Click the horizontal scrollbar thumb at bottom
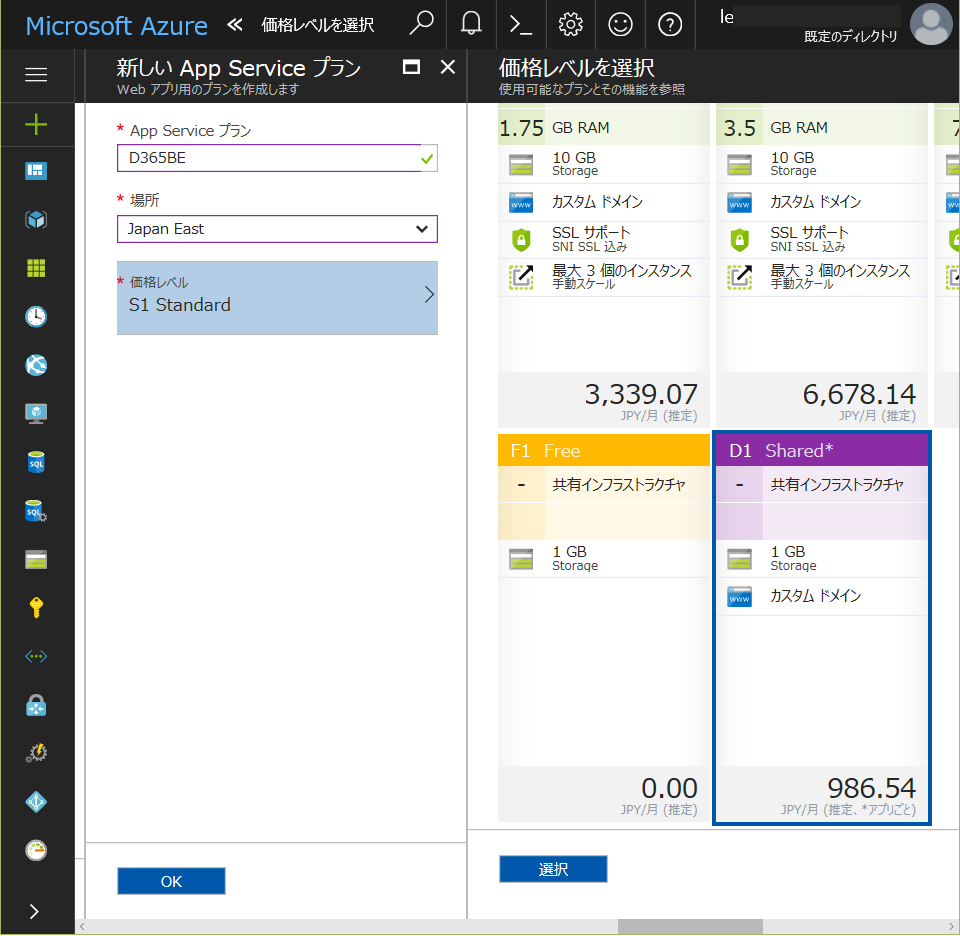This screenshot has height=936, width=960. pos(690,926)
